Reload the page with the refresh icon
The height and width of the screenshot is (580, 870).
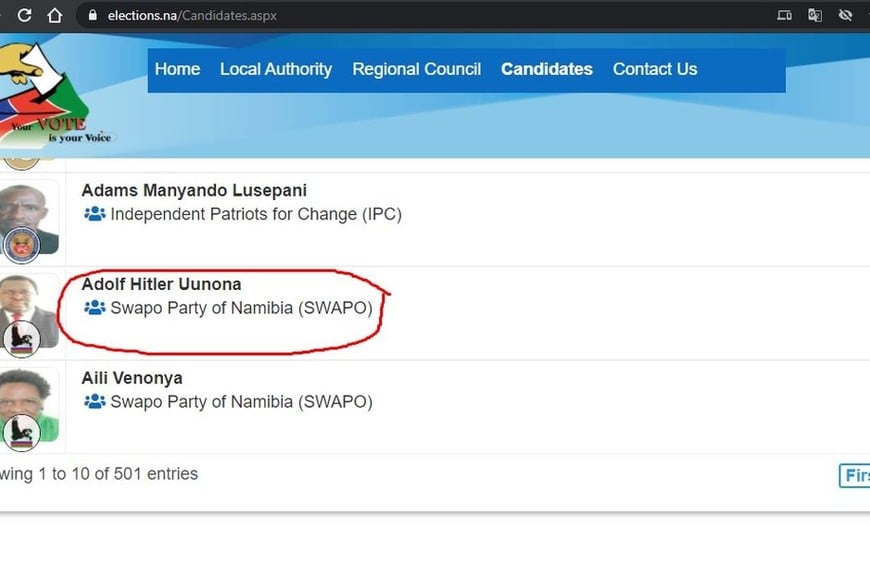point(25,15)
